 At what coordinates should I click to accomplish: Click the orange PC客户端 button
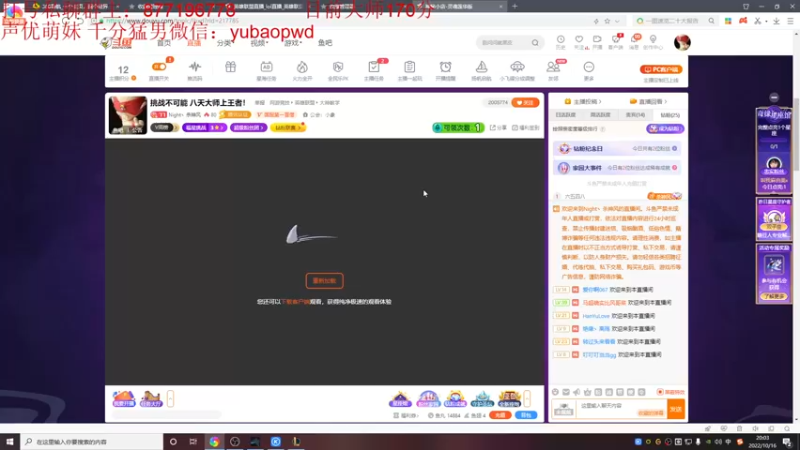[x=661, y=69]
